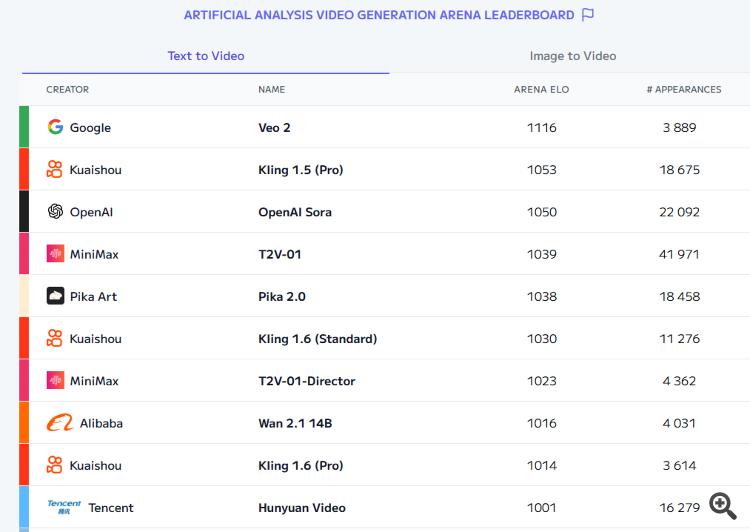Click the Google logo icon
The image size is (750, 532).
(x=55, y=127)
